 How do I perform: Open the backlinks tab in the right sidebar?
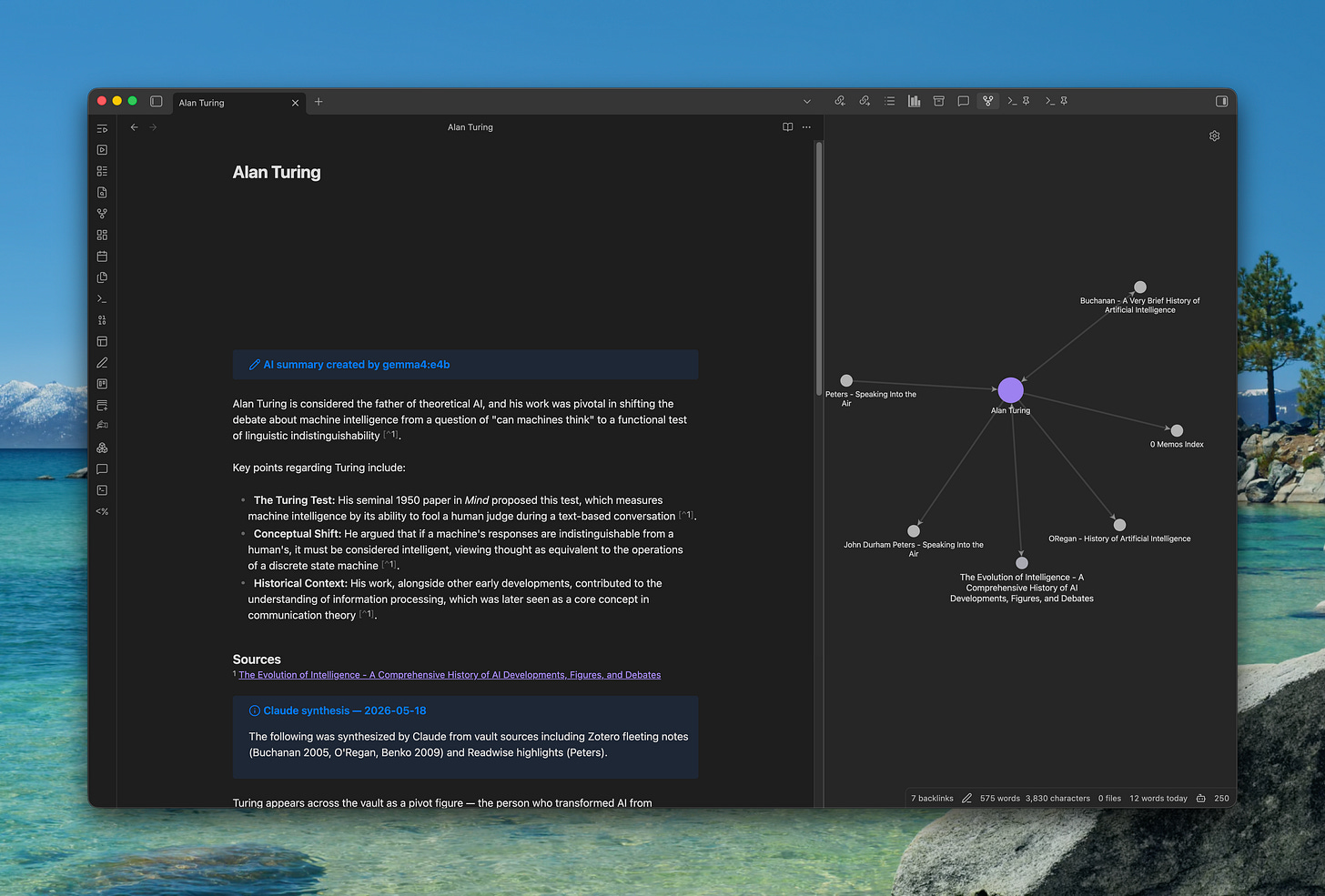point(840,101)
